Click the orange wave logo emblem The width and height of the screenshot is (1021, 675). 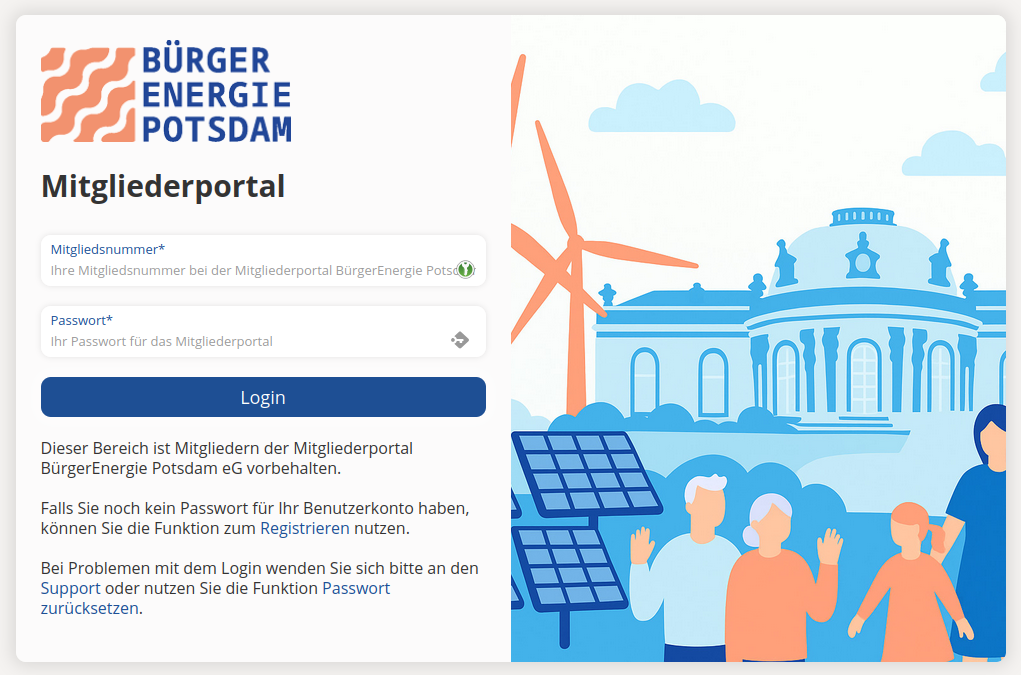click(x=88, y=95)
